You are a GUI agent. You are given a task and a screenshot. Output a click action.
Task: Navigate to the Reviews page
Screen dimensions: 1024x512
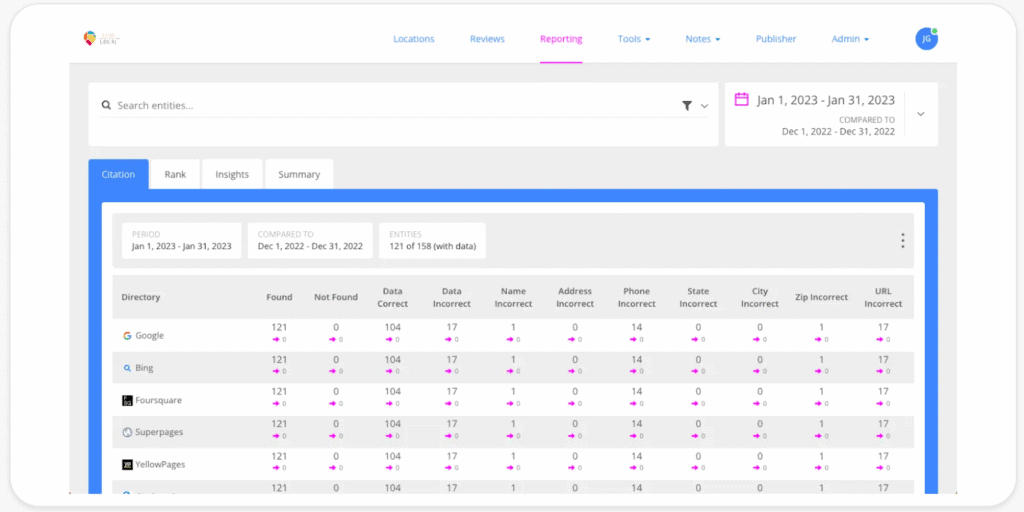[487, 39]
